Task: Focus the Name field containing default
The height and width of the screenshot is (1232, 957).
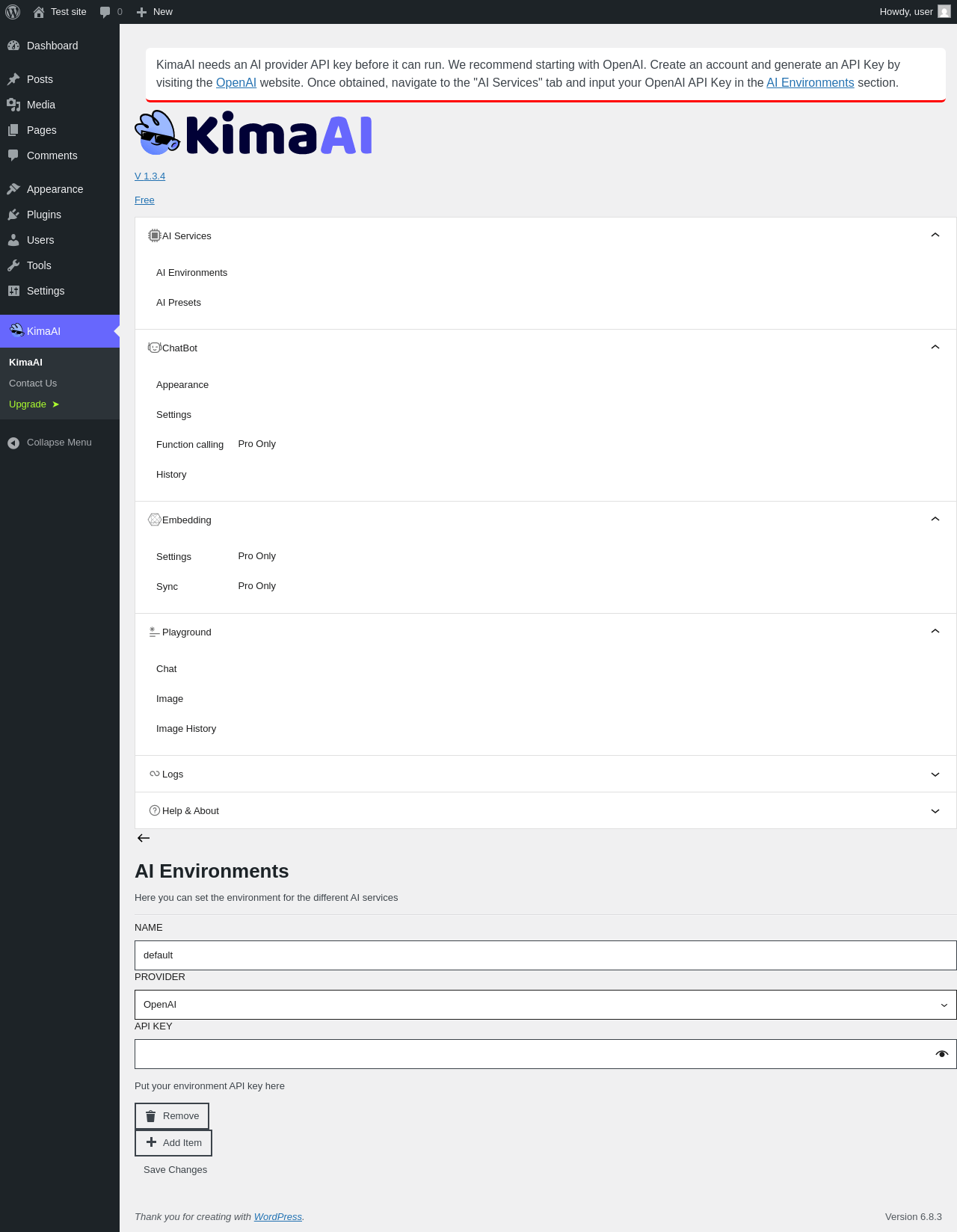Action: (x=546, y=955)
